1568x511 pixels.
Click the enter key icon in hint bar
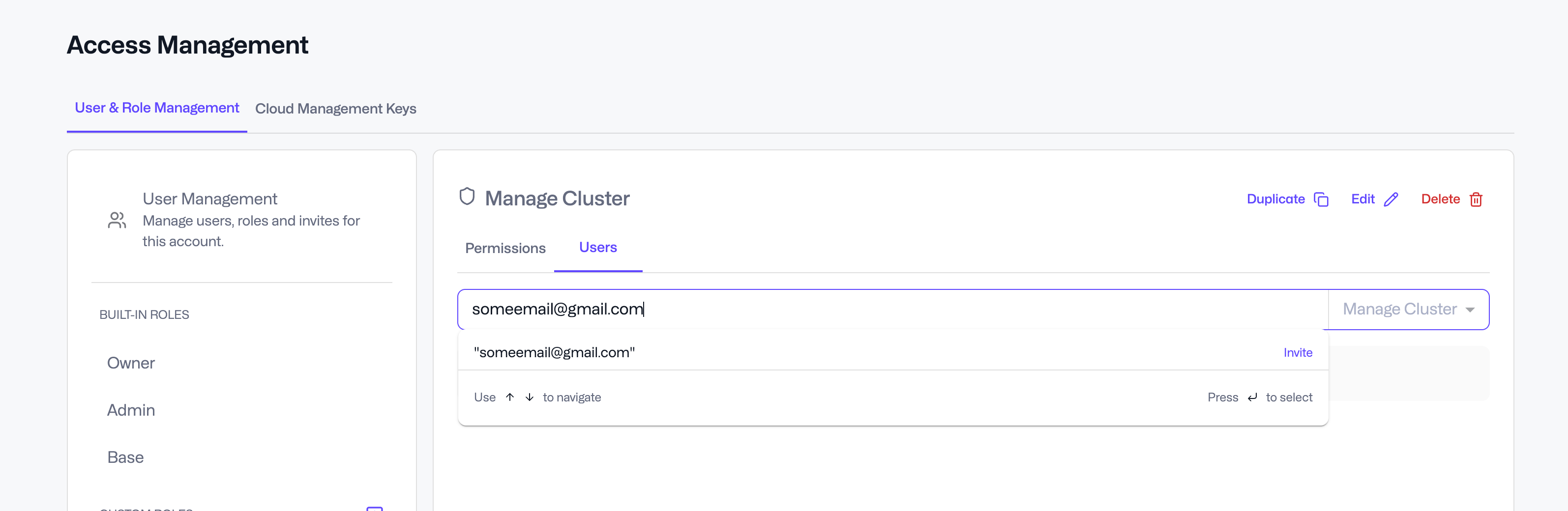(1252, 397)
